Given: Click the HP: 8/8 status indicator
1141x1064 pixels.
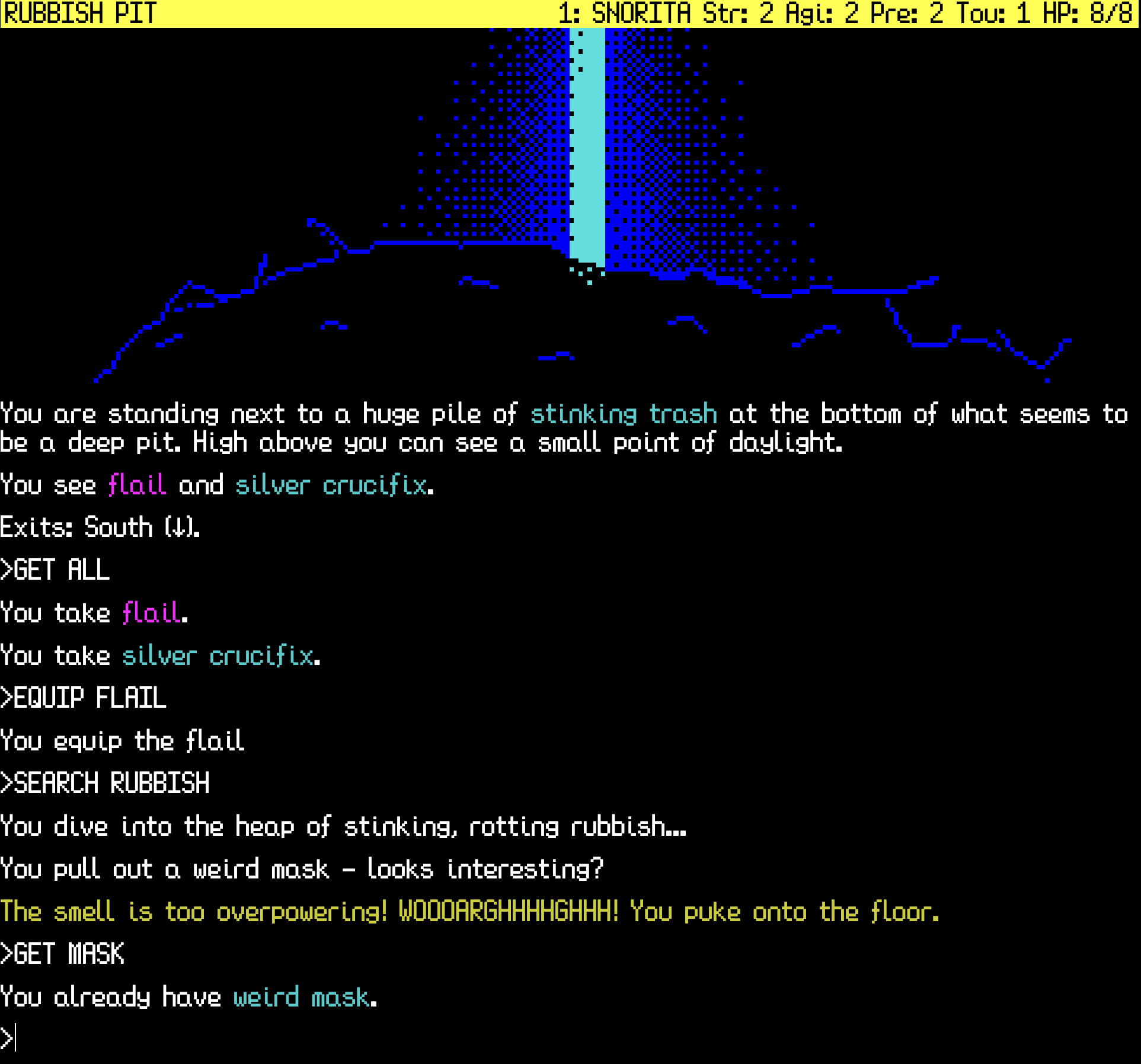Looking at the screenshot, I should click(1087, 13).
